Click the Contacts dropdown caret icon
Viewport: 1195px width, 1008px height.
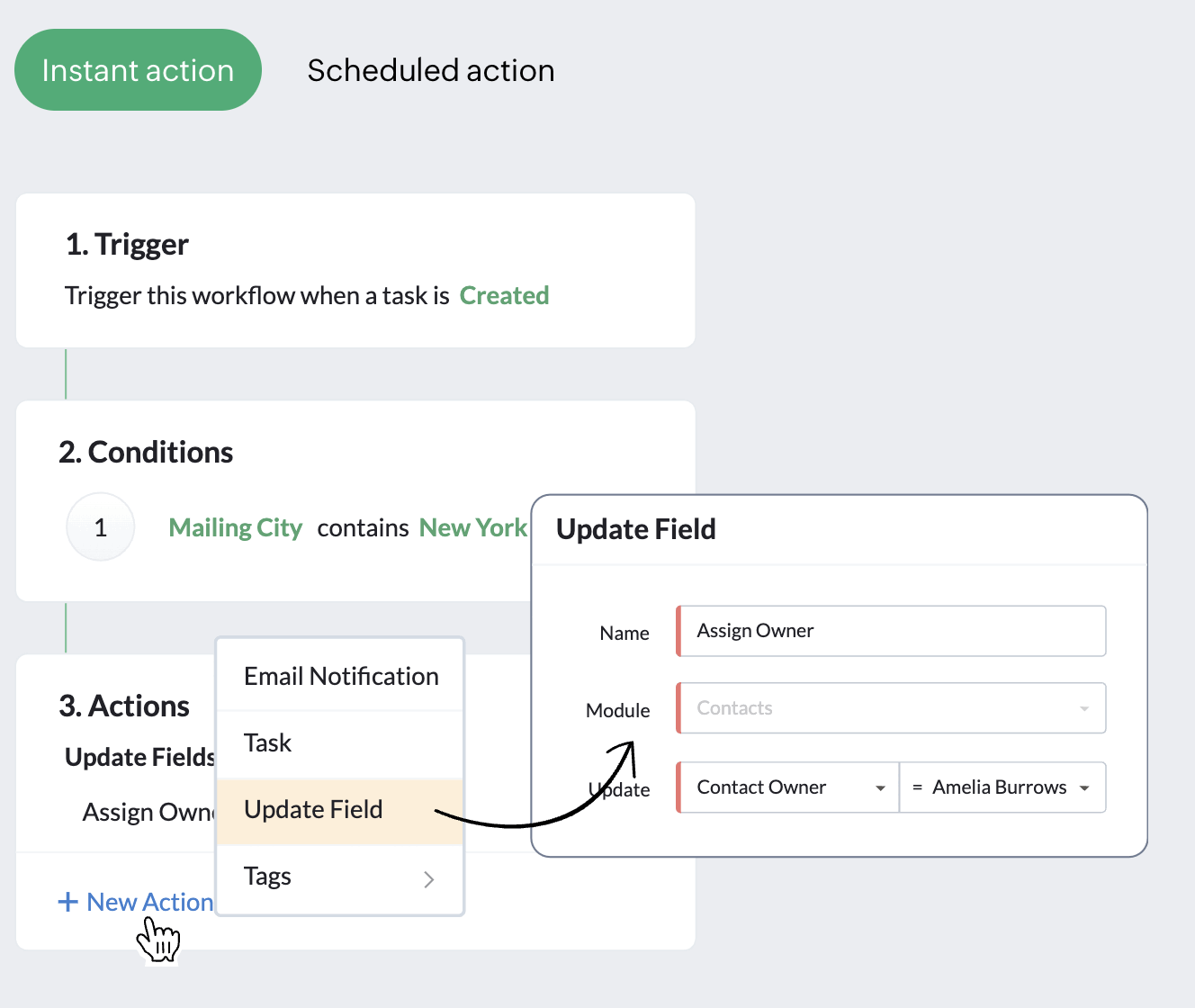point(1085,708)
